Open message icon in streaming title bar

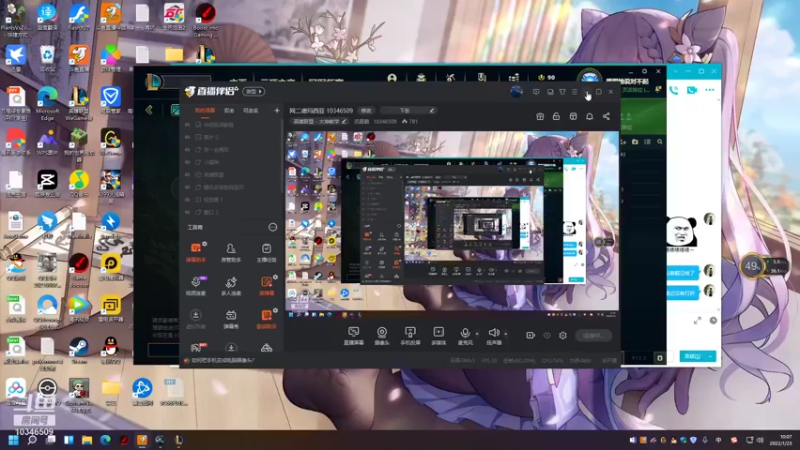click(x=536, y=92)
